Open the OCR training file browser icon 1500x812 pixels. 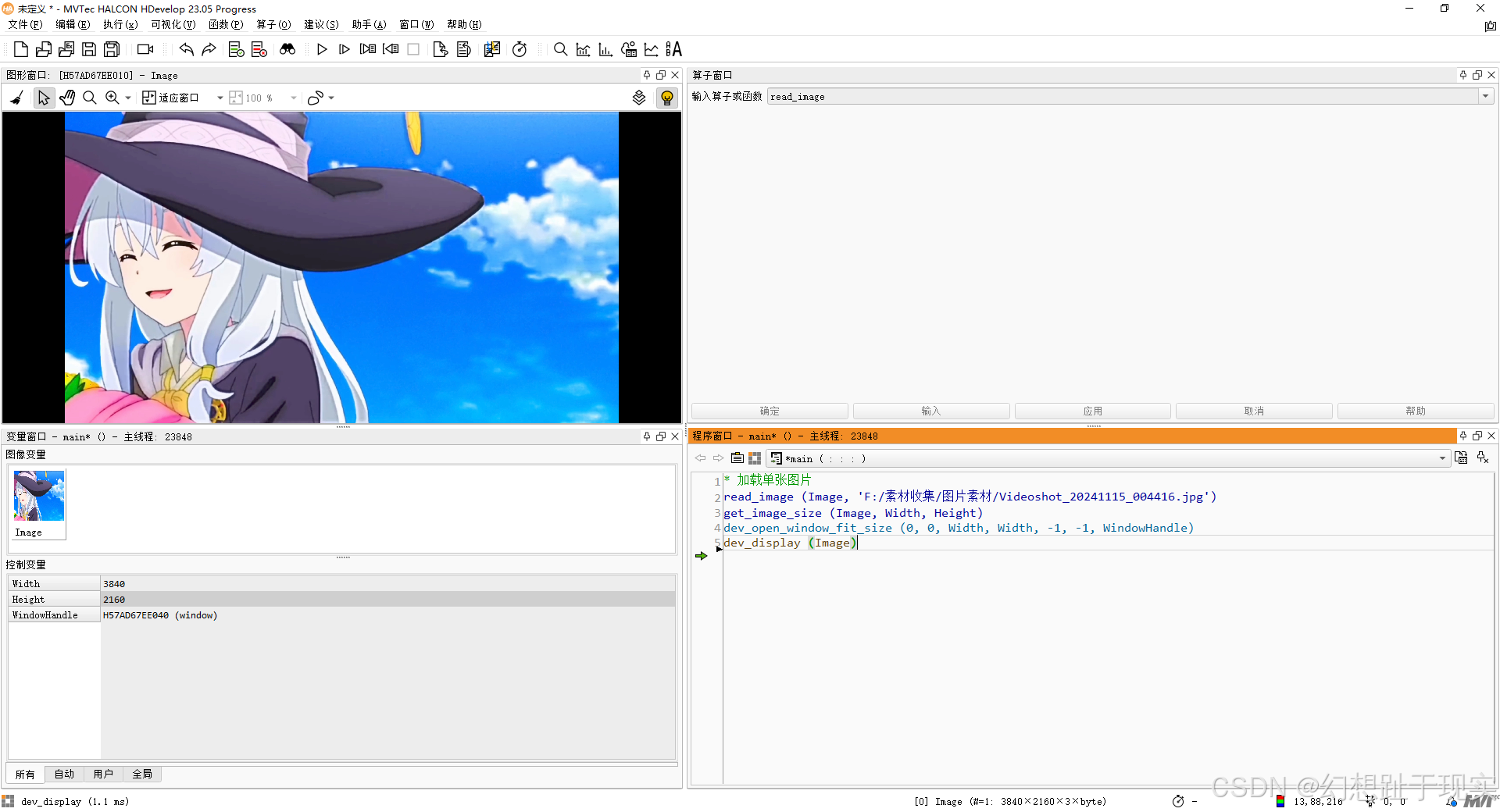tap(674, 50)
